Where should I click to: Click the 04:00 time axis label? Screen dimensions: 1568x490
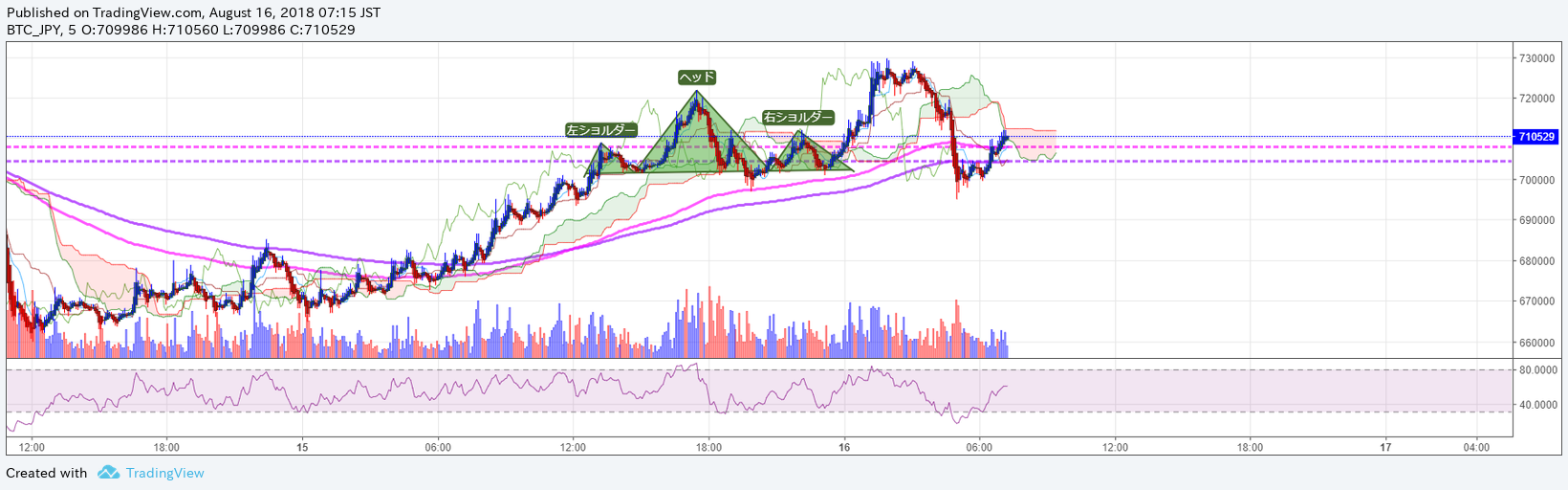[1476, 447]
